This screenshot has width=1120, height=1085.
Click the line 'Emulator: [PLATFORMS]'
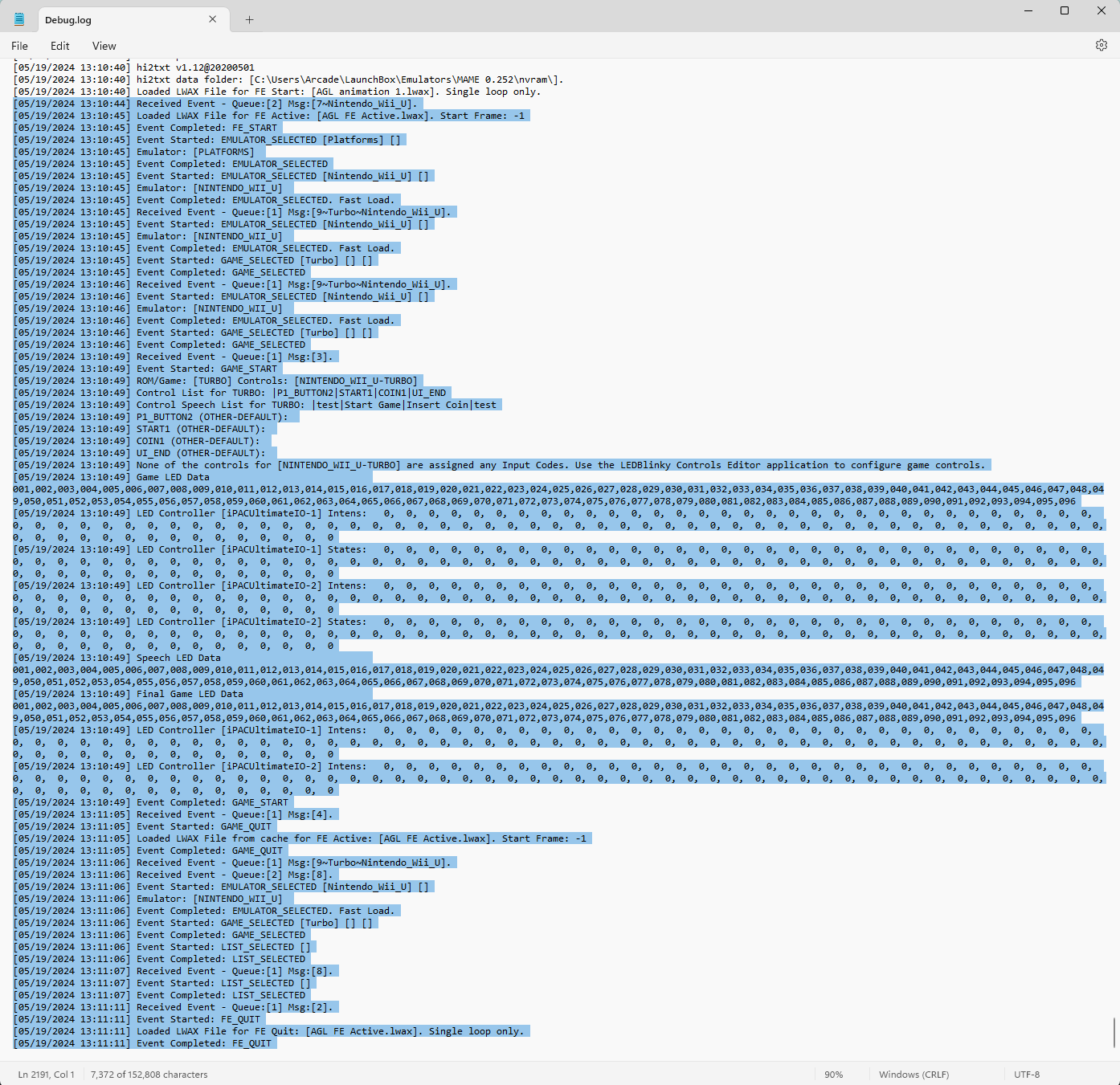(133, 152)
